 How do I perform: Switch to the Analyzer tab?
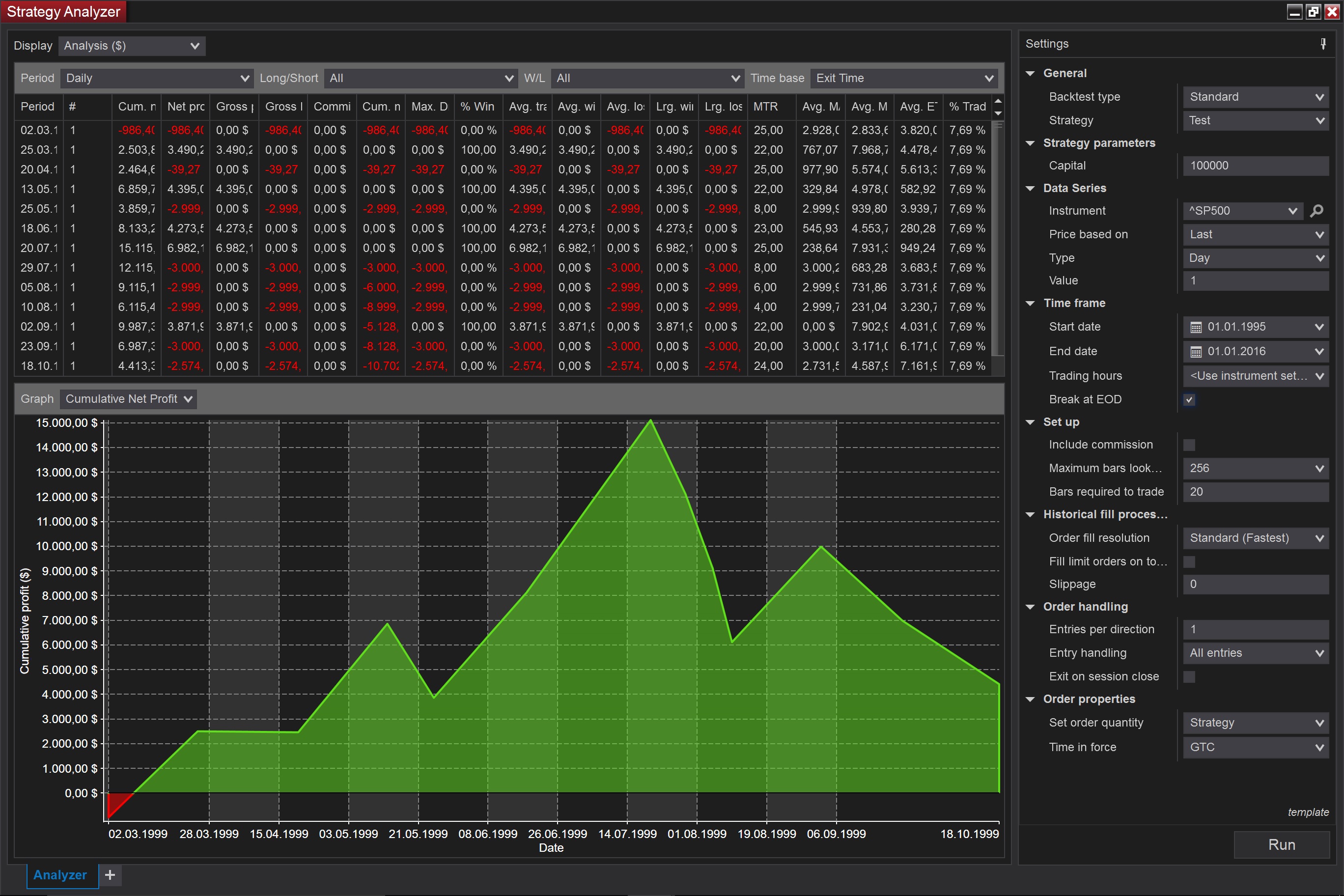(x=60, y=875)
